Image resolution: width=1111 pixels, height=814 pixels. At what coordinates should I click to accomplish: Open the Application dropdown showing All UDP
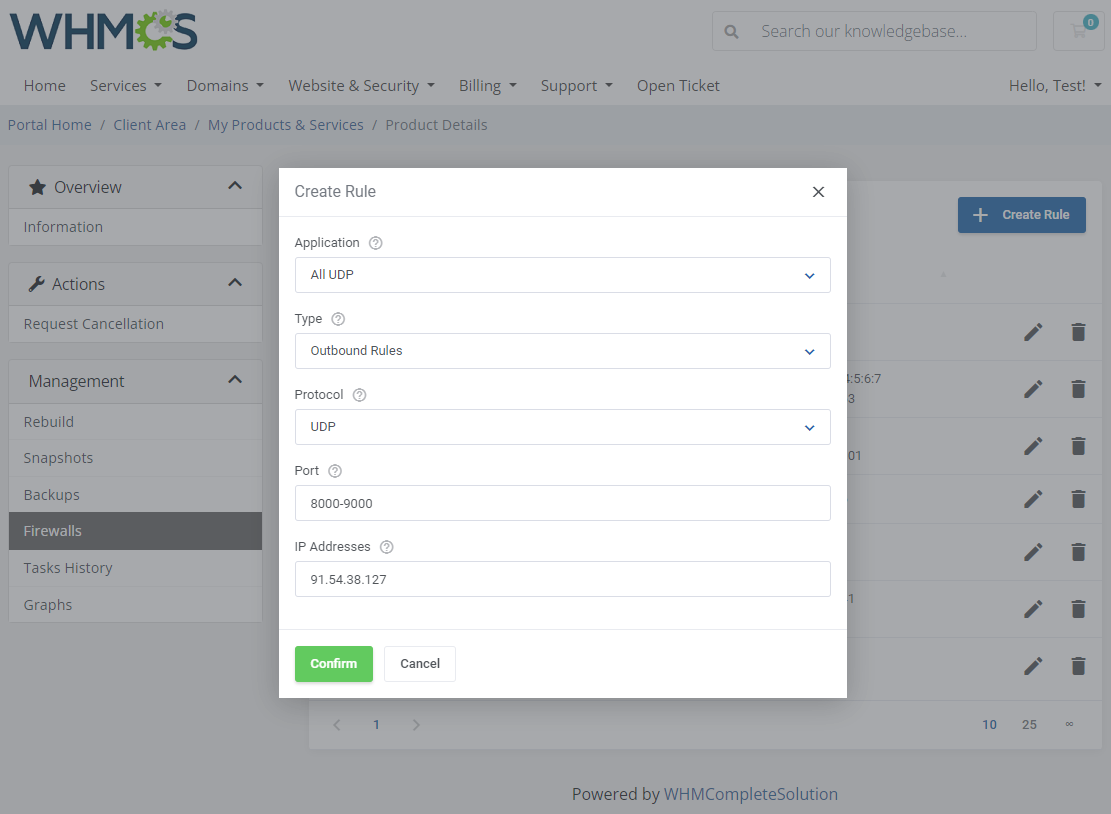[x=562, y=274]
